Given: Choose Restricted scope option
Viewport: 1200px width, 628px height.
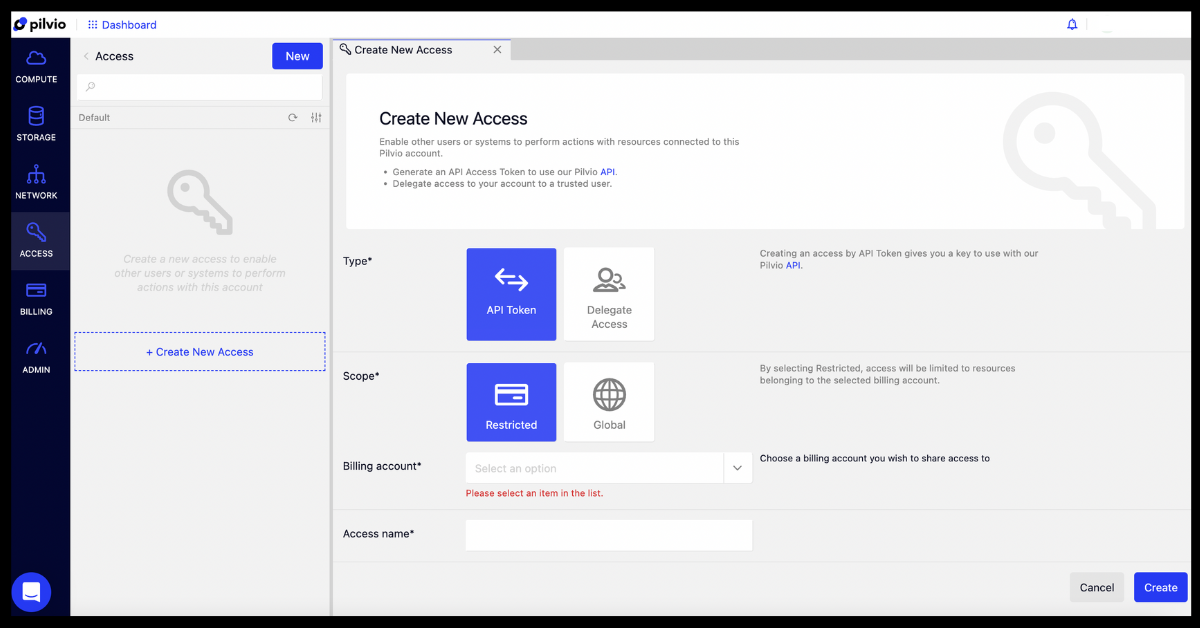Looking at the screenshot, I should (511, 402).
